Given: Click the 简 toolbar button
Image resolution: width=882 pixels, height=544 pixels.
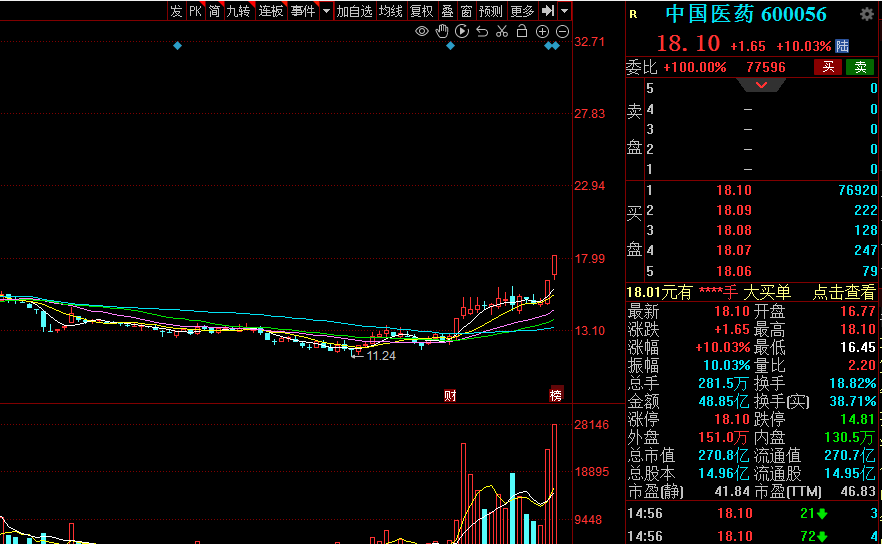Looking at the screenshot, I should (214, 11).
